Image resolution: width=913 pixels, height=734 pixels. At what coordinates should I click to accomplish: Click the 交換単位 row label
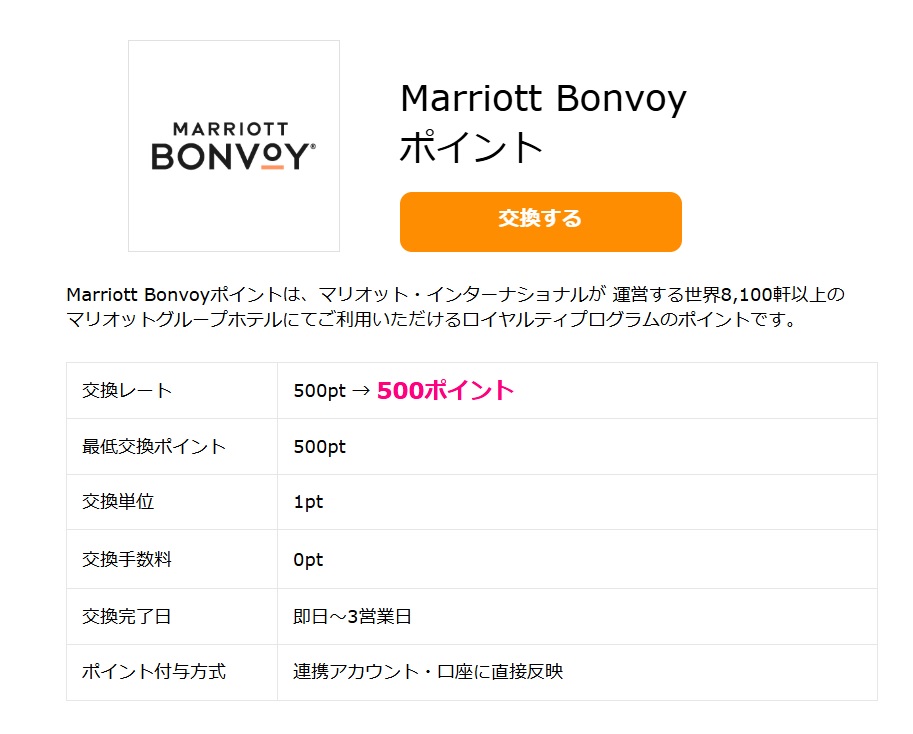click(x=118, y=502)
